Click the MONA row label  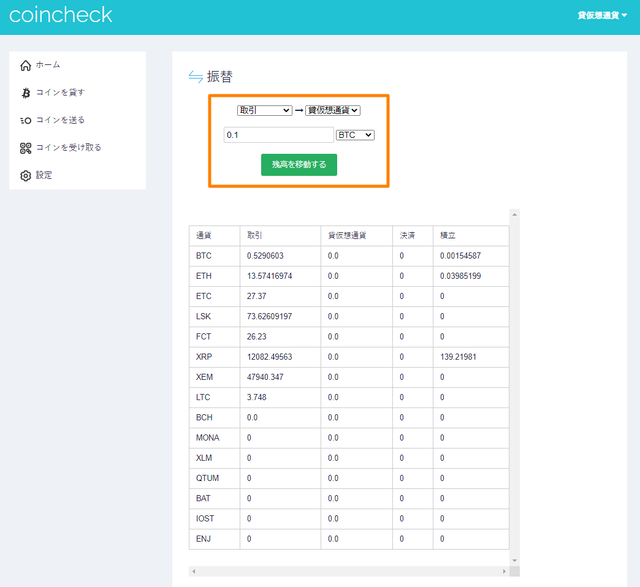pyautogui.click(x=207, y=438)
